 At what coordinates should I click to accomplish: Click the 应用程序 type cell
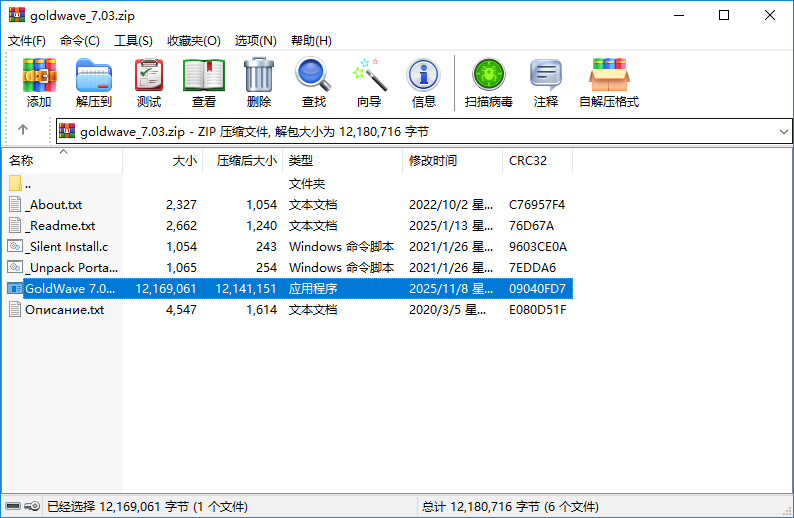(x=313, y=289)
